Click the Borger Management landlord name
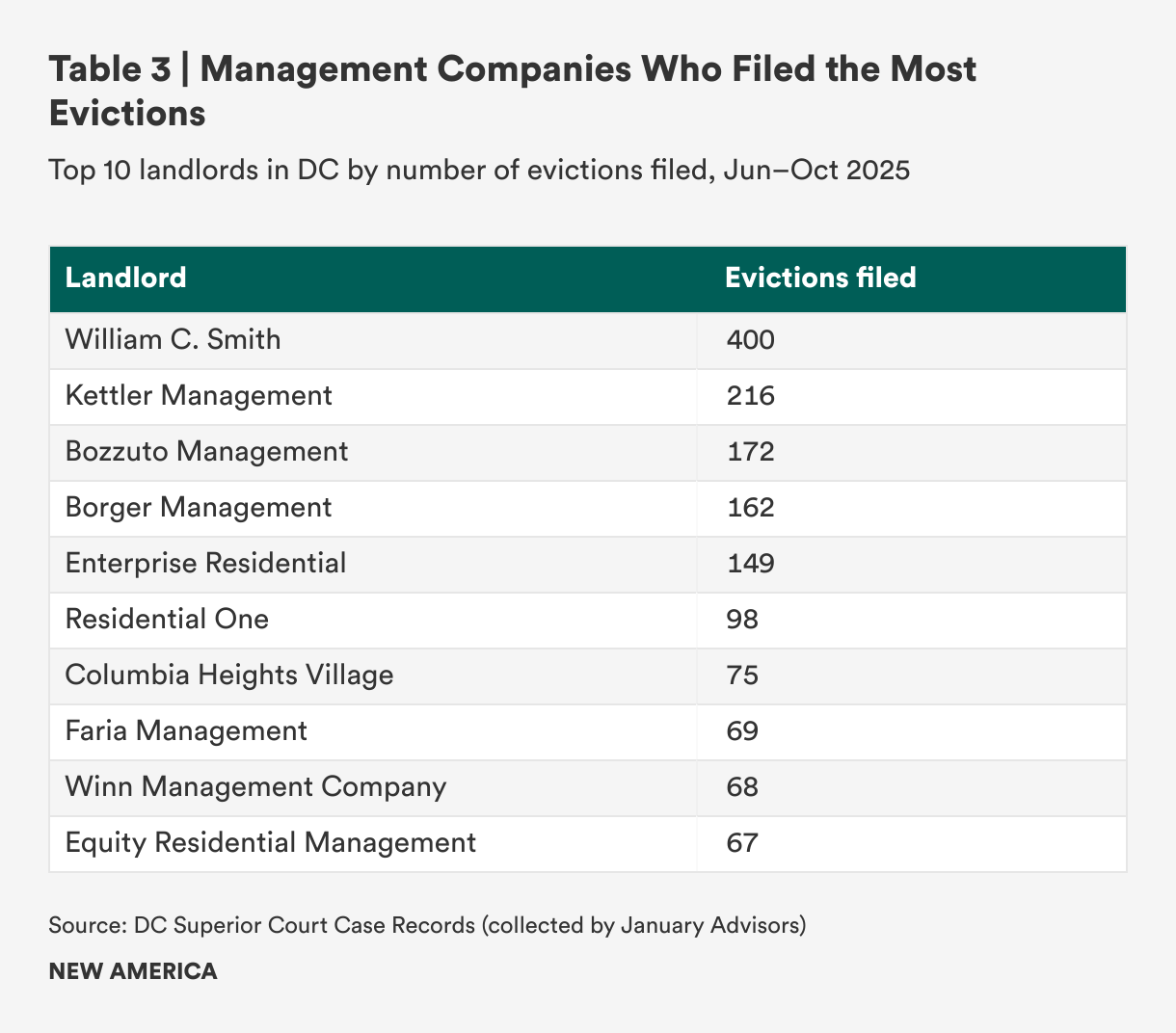The height and width of the screenshot is (1033, 1176). (199, 508)
